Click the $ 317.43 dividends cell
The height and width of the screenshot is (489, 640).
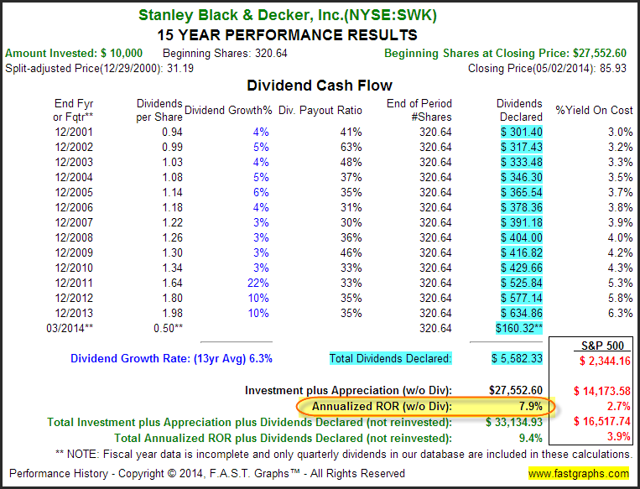pos(522,147)
